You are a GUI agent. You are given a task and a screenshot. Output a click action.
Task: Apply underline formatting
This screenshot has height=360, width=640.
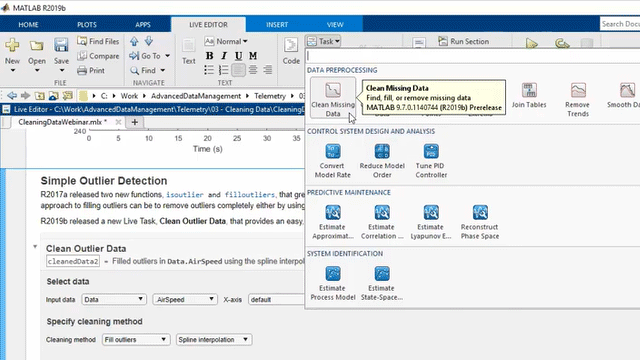point(238,56)
